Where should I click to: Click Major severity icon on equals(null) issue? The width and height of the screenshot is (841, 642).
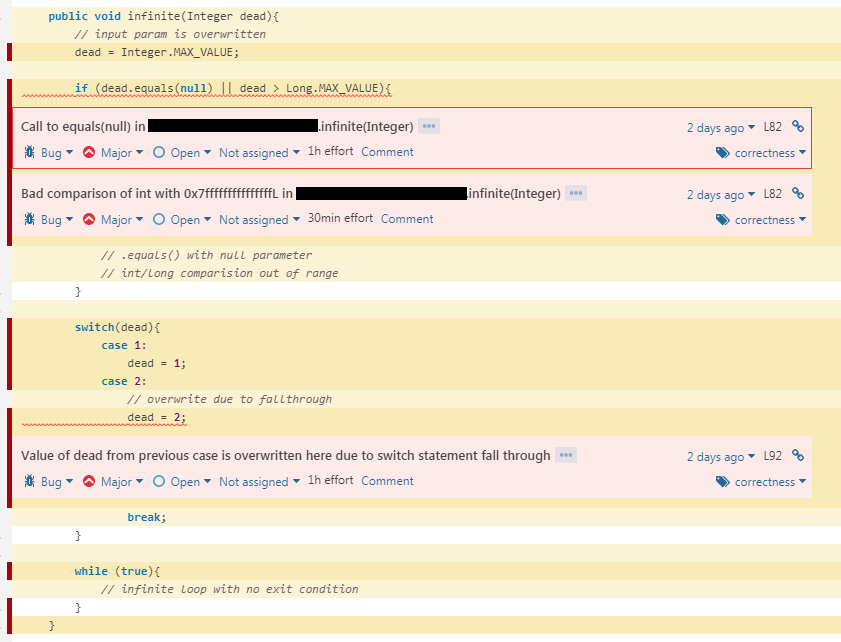coord(89,152)
